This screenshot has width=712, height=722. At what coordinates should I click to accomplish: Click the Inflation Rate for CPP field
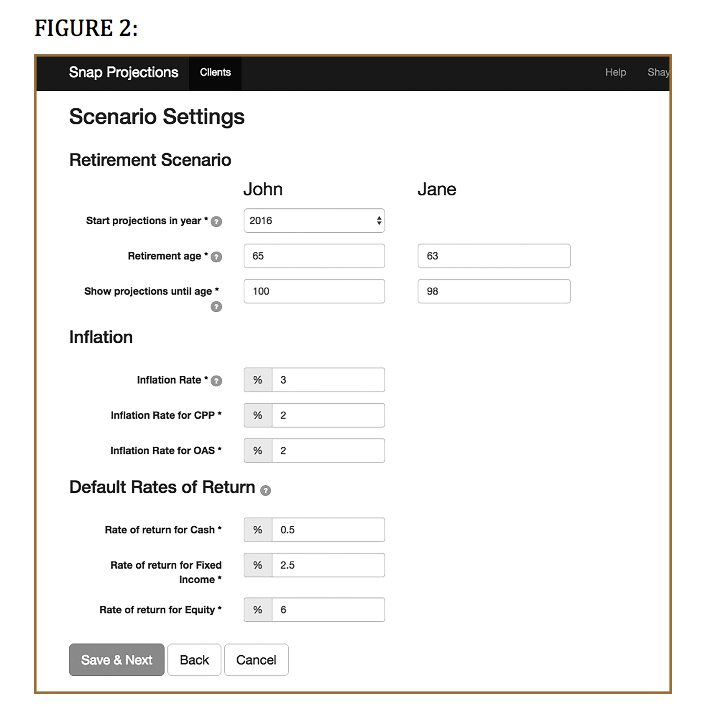coord(327,415)
